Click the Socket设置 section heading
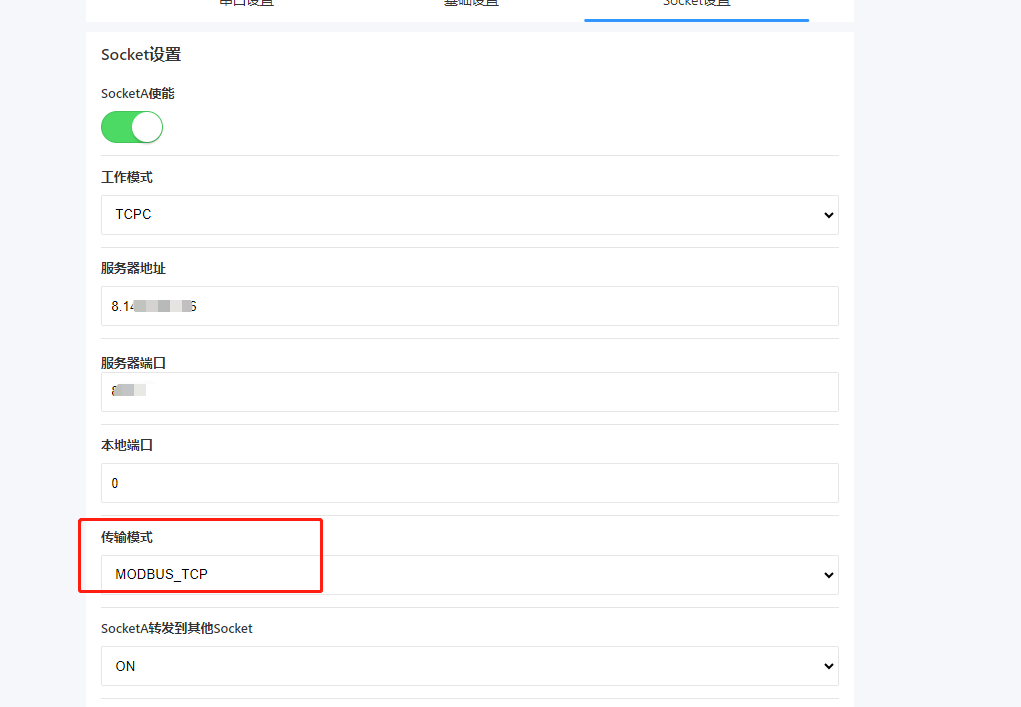 (x=141, y=55)
